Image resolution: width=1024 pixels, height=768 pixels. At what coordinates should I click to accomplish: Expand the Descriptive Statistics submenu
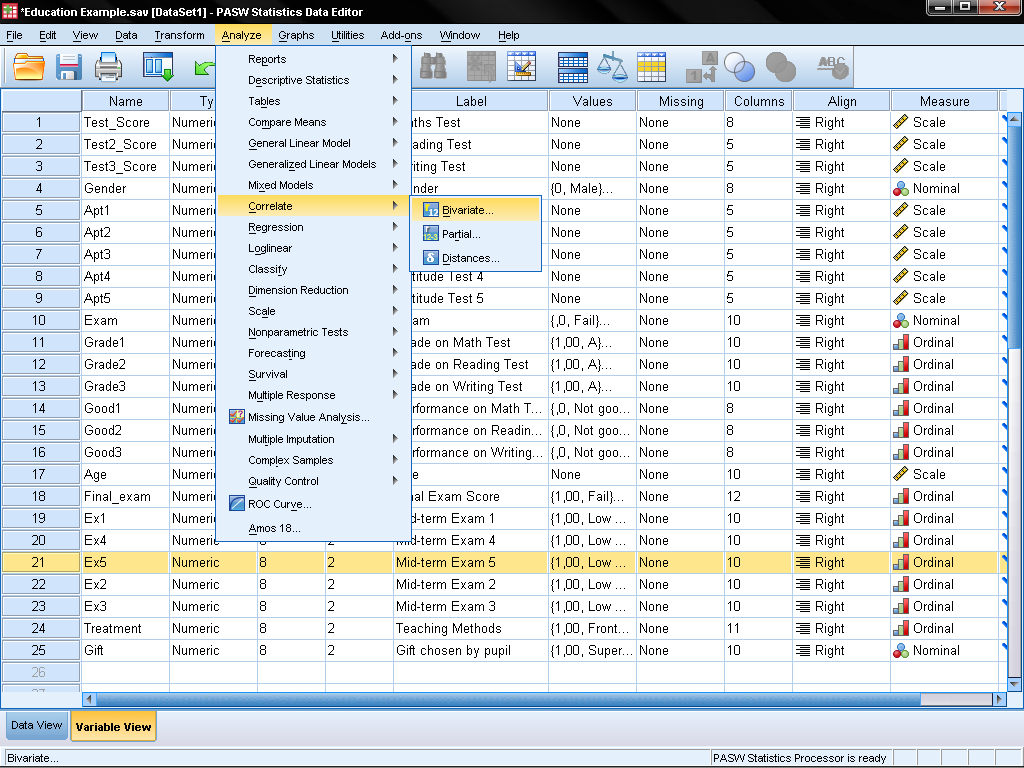(298, 80)
